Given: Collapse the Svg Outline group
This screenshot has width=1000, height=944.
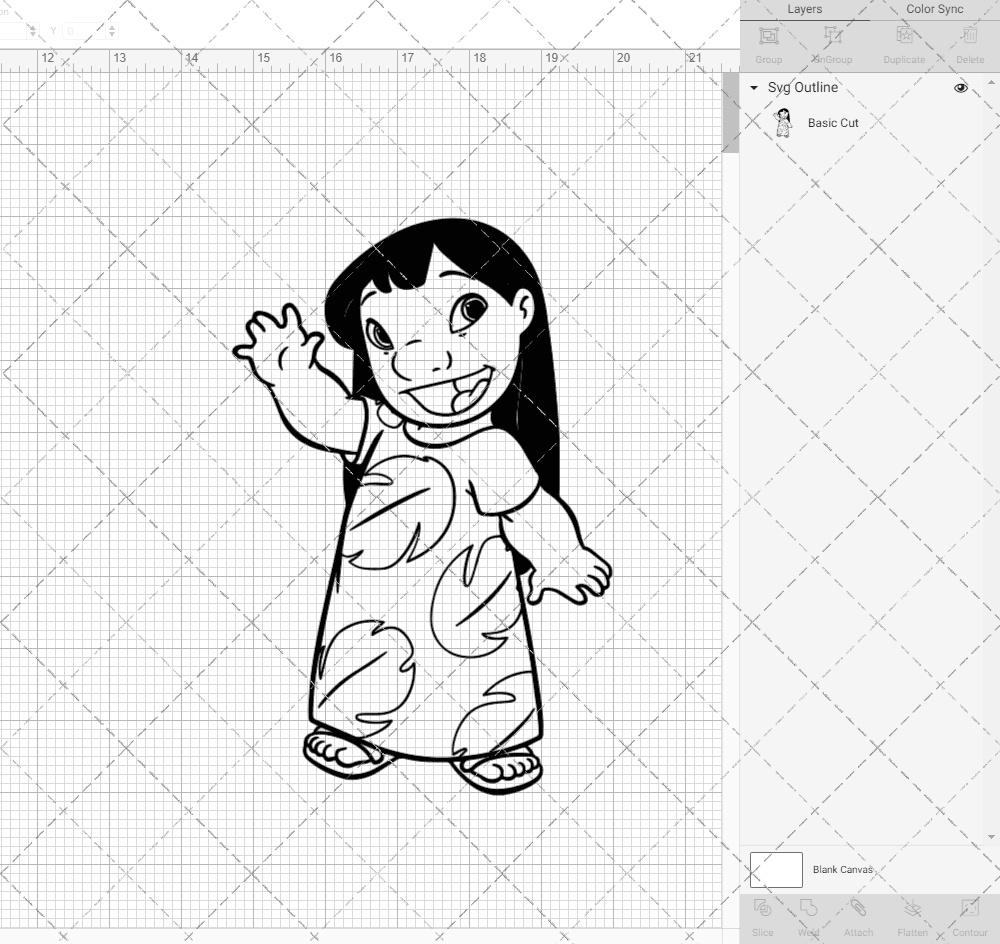Looking at the screenshot, I should tap(753, 88).
